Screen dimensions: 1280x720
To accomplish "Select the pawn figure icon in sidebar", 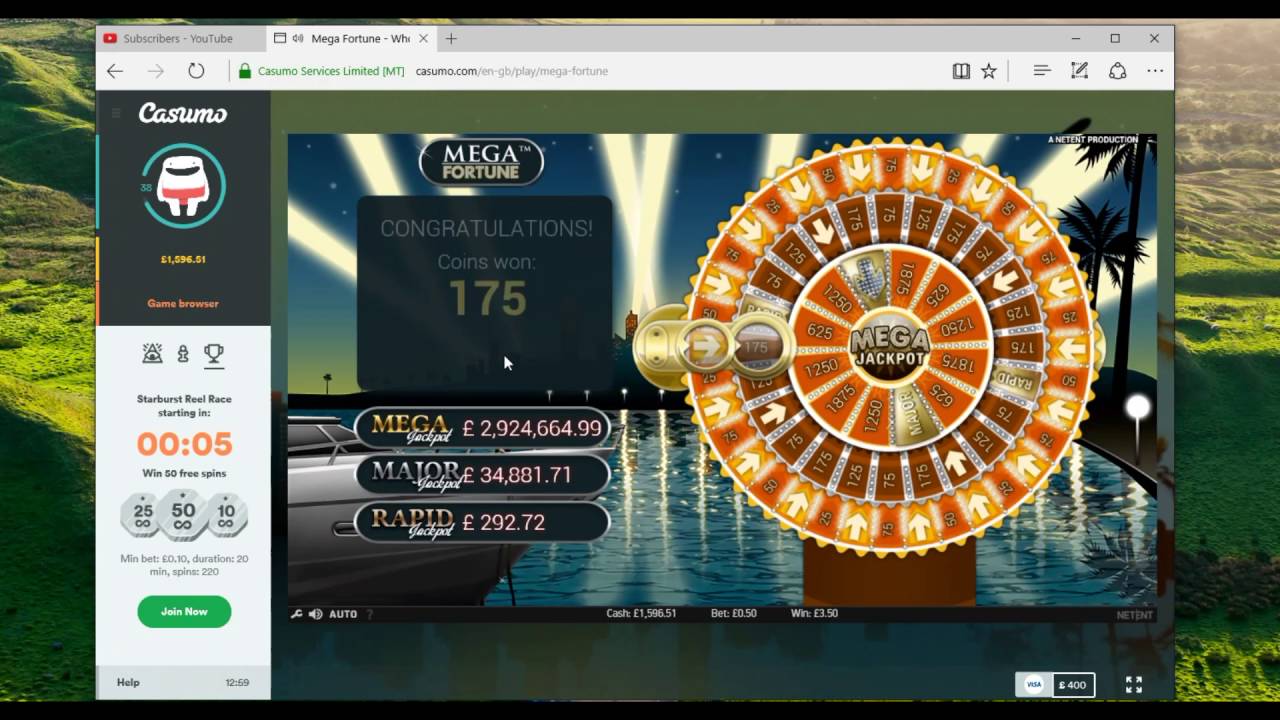I will coord(183,353).
